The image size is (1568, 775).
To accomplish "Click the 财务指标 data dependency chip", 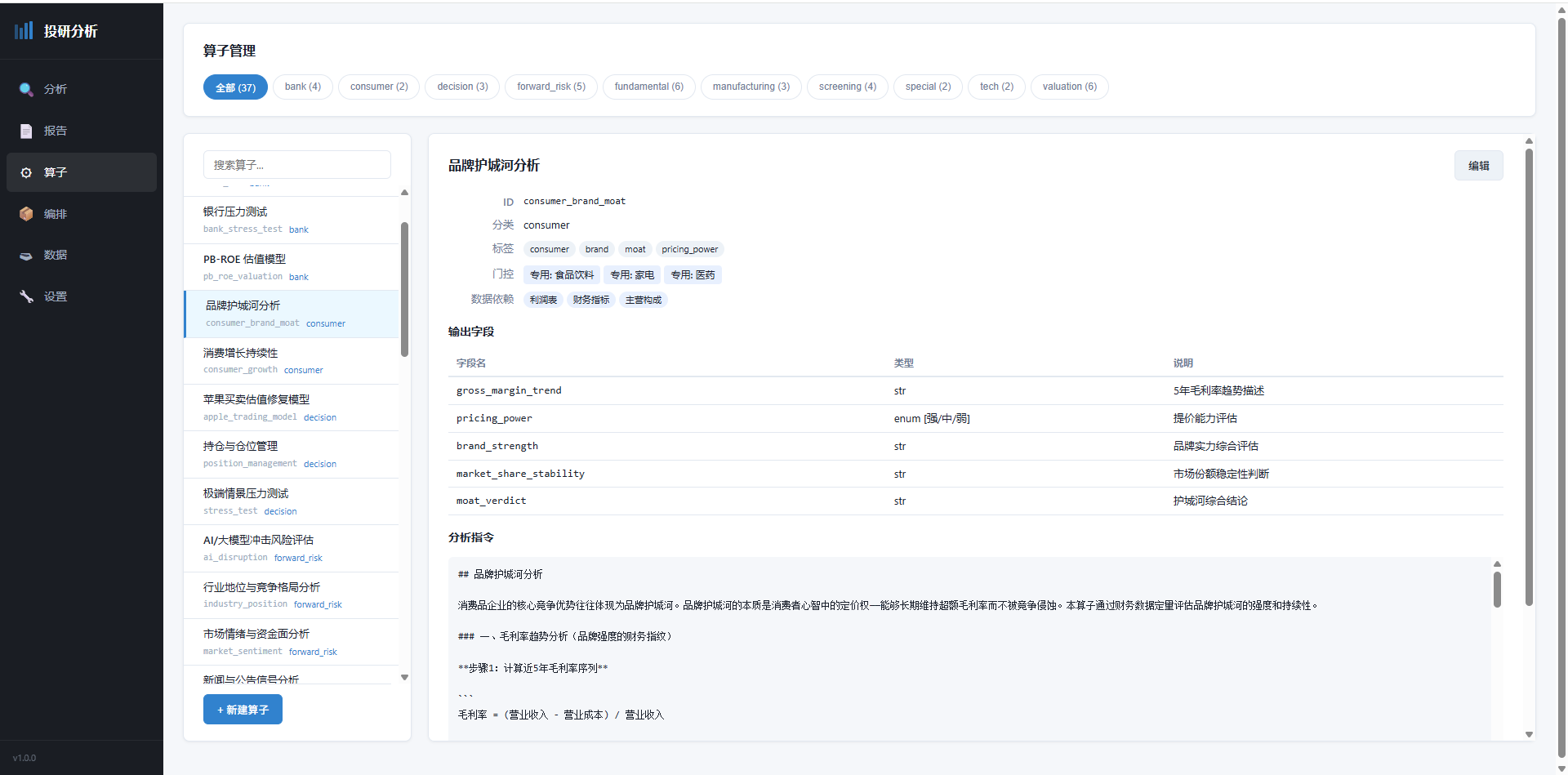I will coord(591,301).
